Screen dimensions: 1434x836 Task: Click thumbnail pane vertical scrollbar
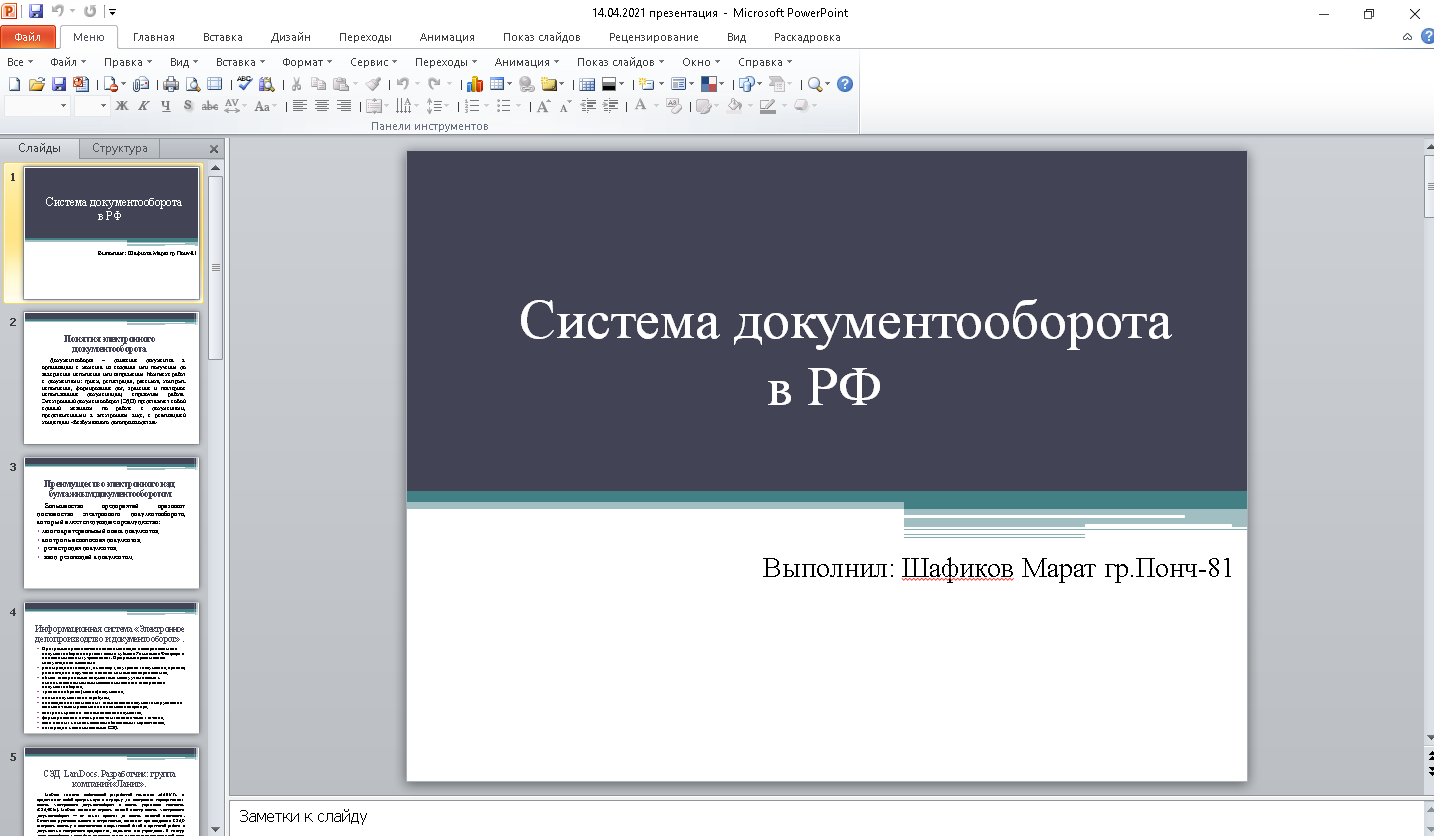216,268
